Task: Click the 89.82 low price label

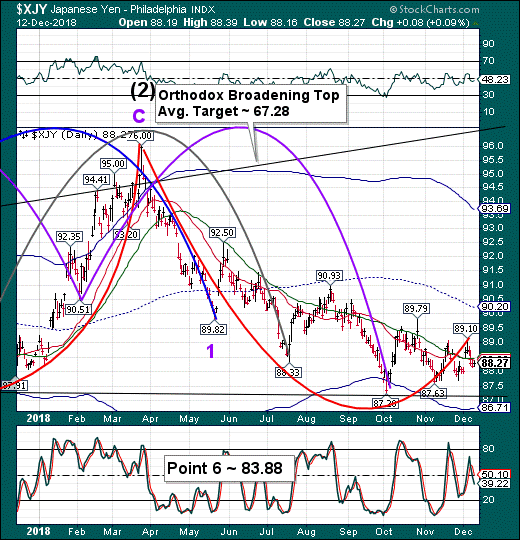Action: 213,329
